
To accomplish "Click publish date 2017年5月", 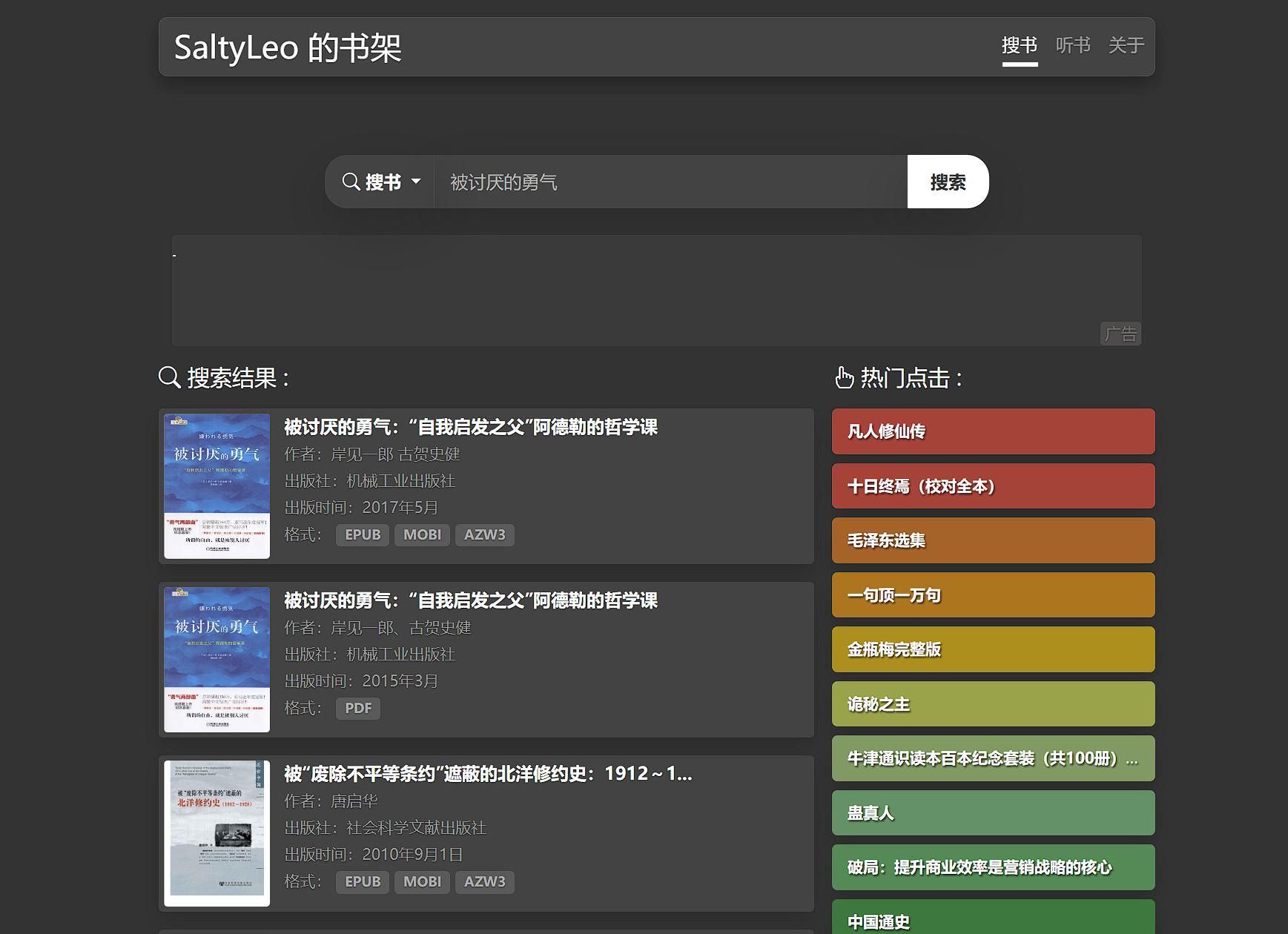I will tap(400, 508).
